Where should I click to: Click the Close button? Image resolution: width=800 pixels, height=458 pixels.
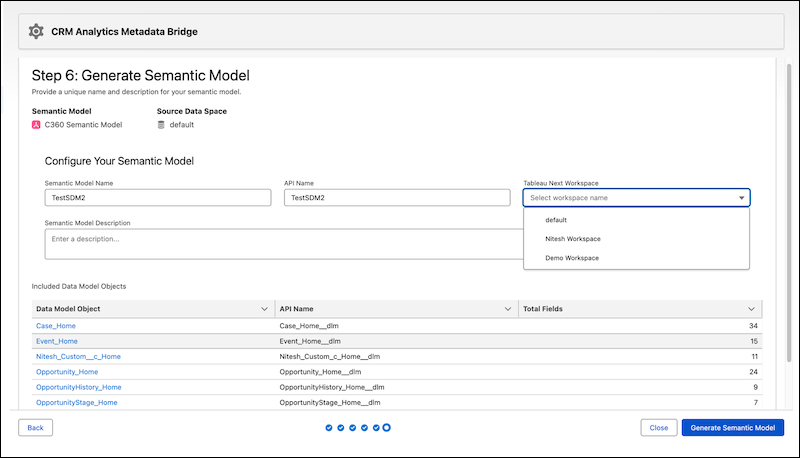pos(659,427)
